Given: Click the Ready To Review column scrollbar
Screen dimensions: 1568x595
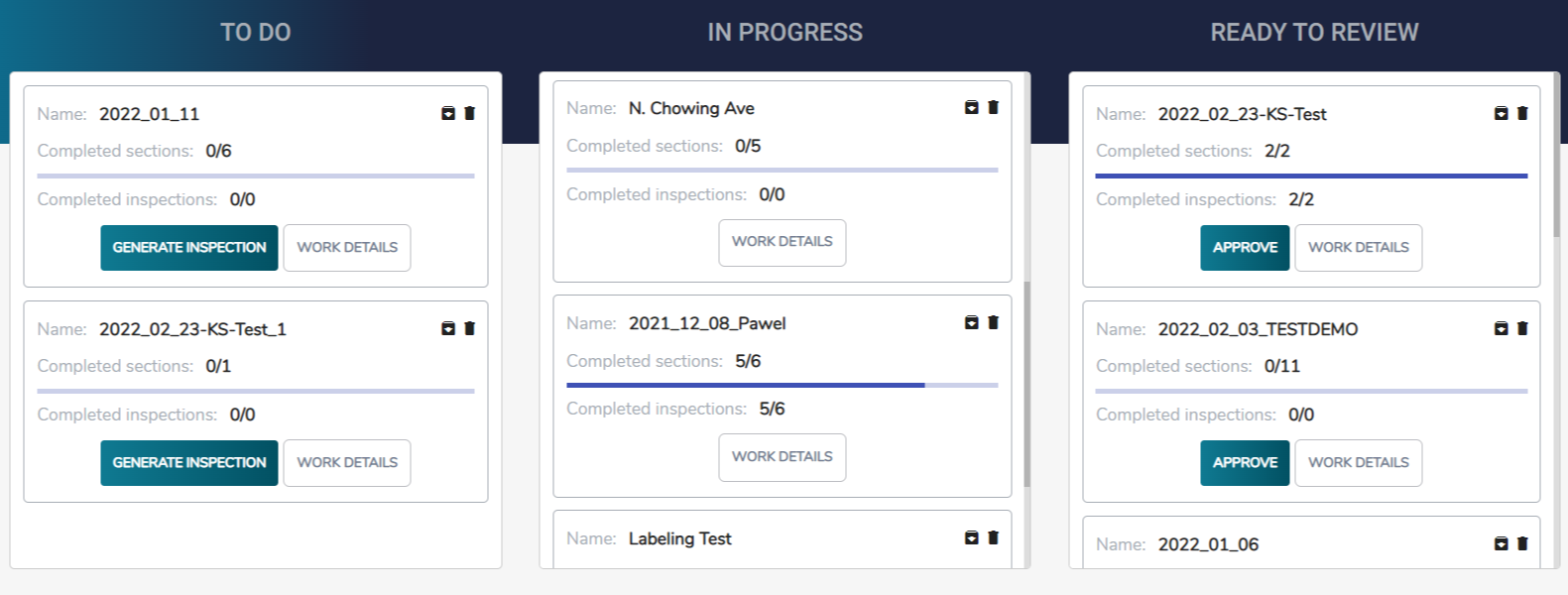Looking at the screenshot, I should click(1556, 159).
